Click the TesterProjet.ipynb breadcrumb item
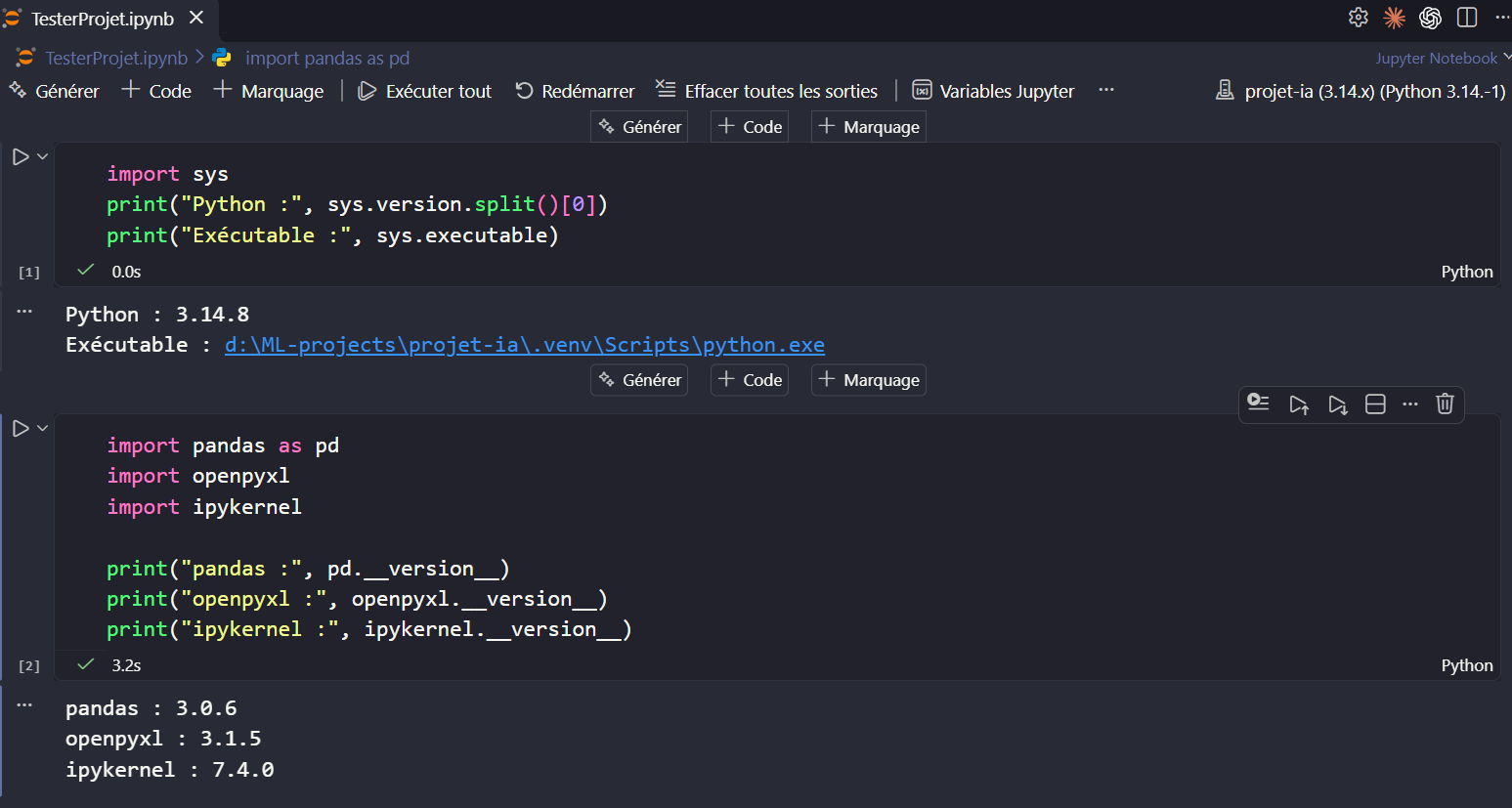This screenshot has width=1512, height=808. 116,58
